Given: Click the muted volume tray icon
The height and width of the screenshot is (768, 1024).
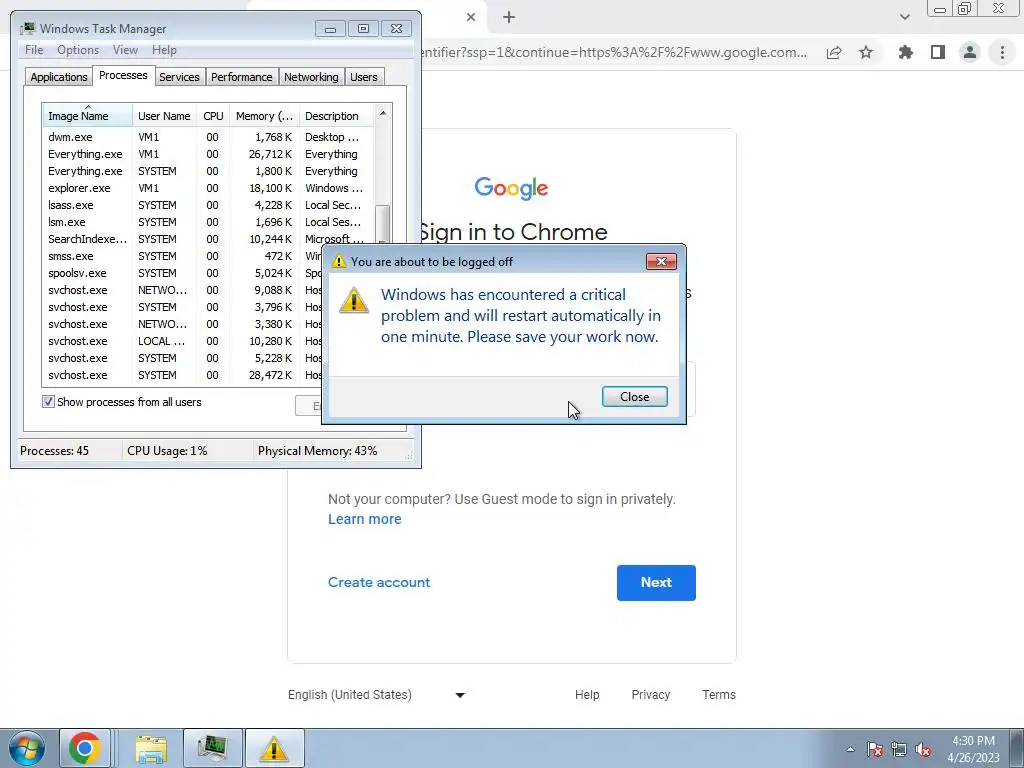Looking at the screenshot, I should 923,749.
